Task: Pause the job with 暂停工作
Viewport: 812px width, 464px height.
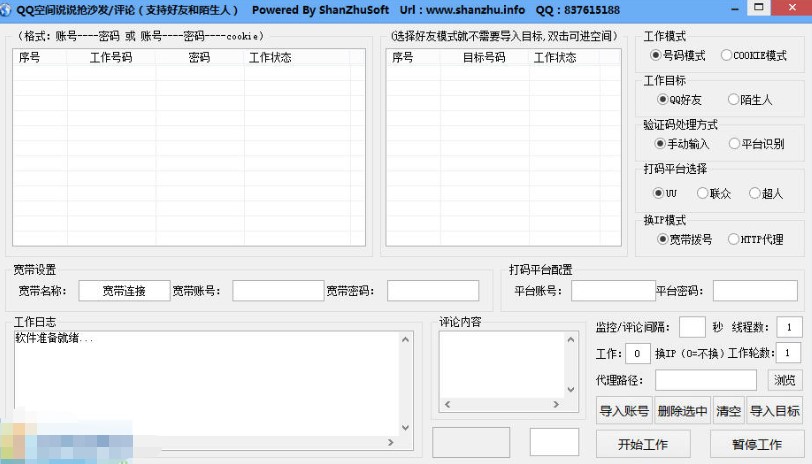Action: coord(757,444)
